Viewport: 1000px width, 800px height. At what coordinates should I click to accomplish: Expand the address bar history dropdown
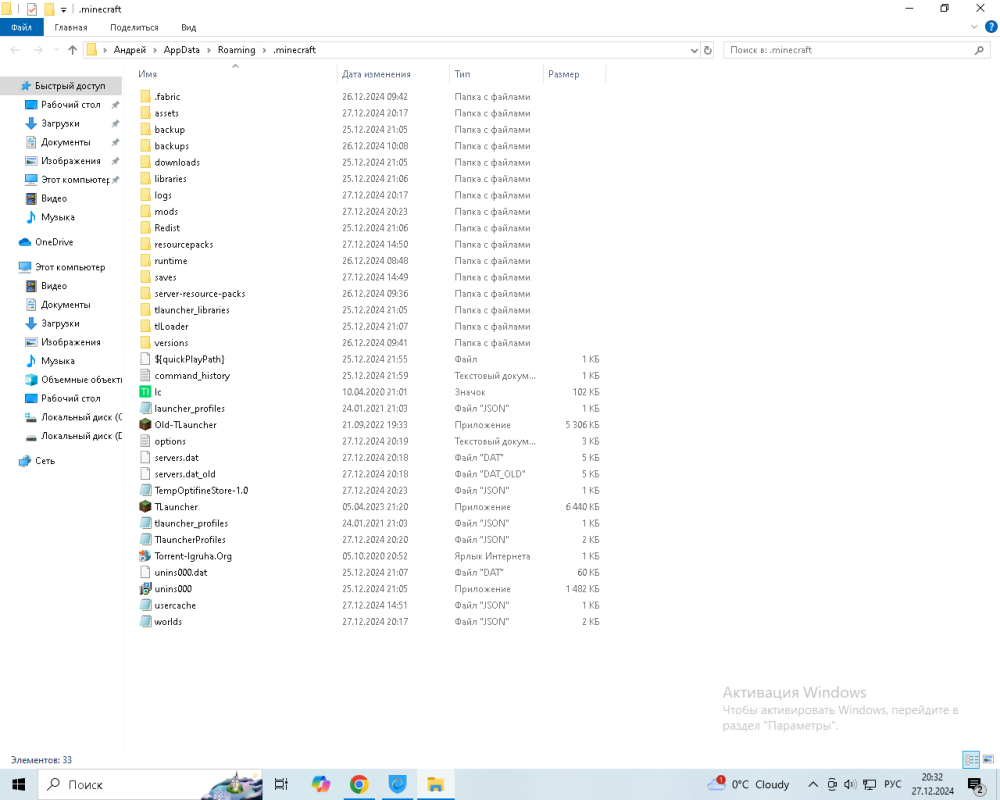coord(694,50)
